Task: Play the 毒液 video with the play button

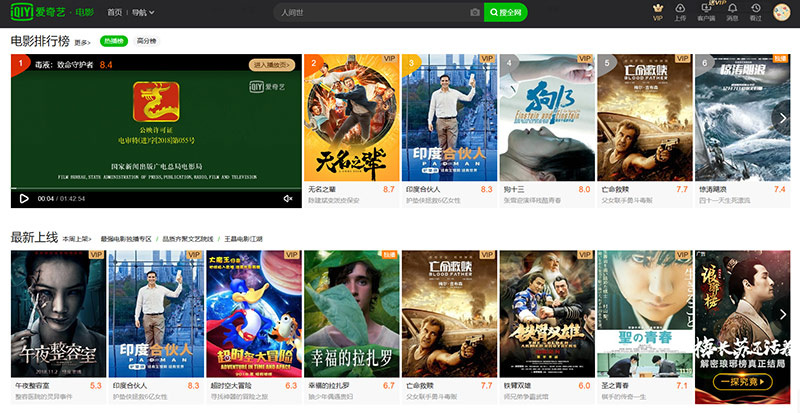Action: click(x=24, y=199)
